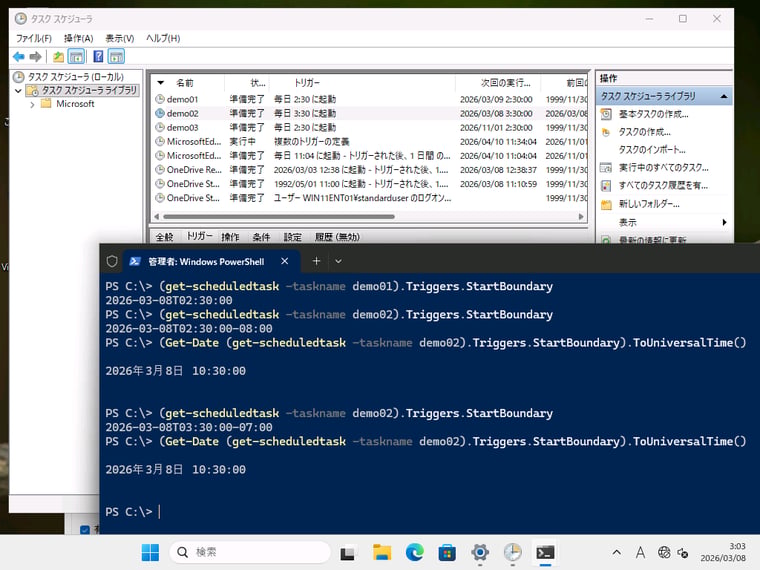The height and width of the screenshot is (570, 760).
Task: Open the 表示(V) menu
Action: [120, 38]
